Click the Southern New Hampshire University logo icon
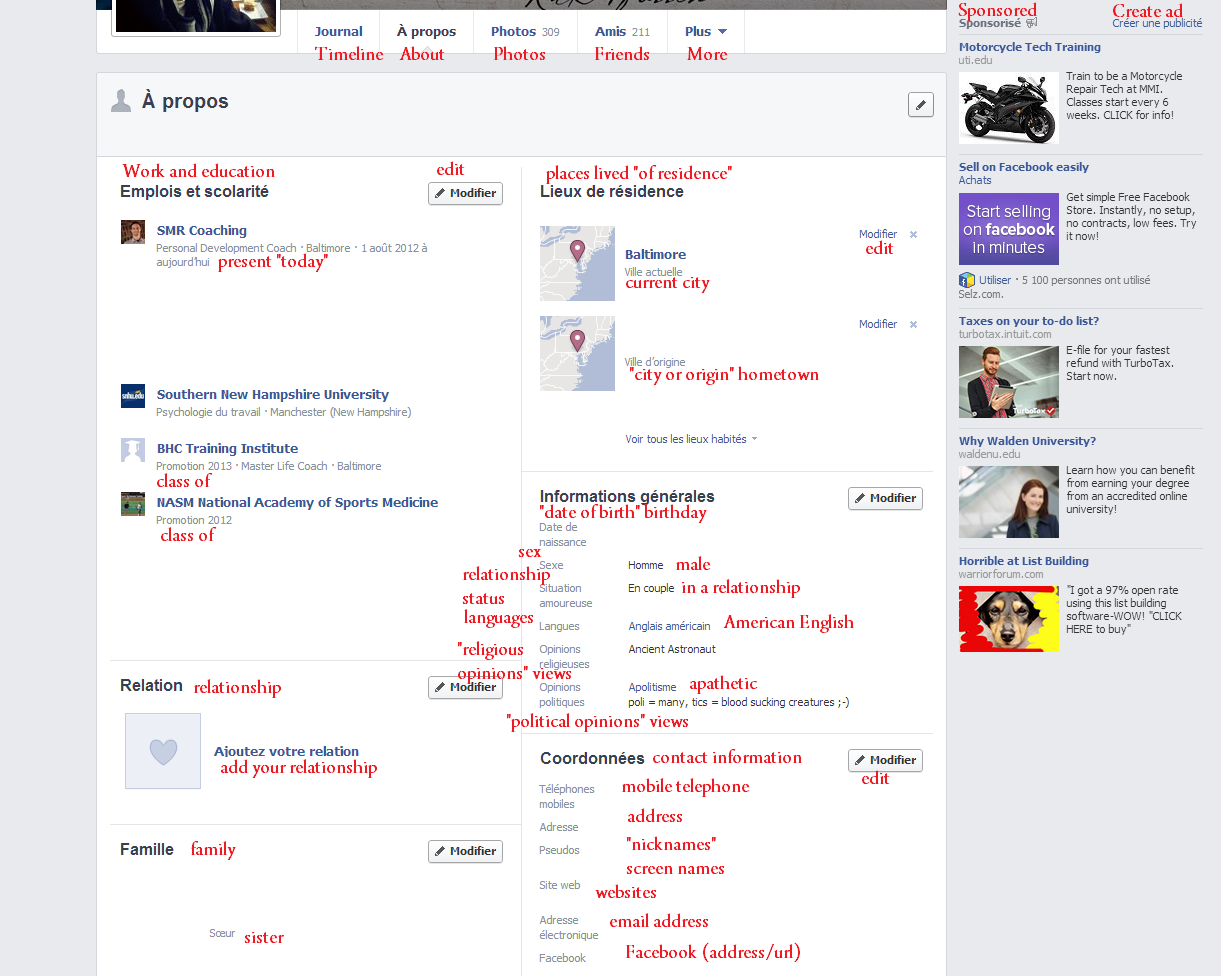 tap(133, 396)
